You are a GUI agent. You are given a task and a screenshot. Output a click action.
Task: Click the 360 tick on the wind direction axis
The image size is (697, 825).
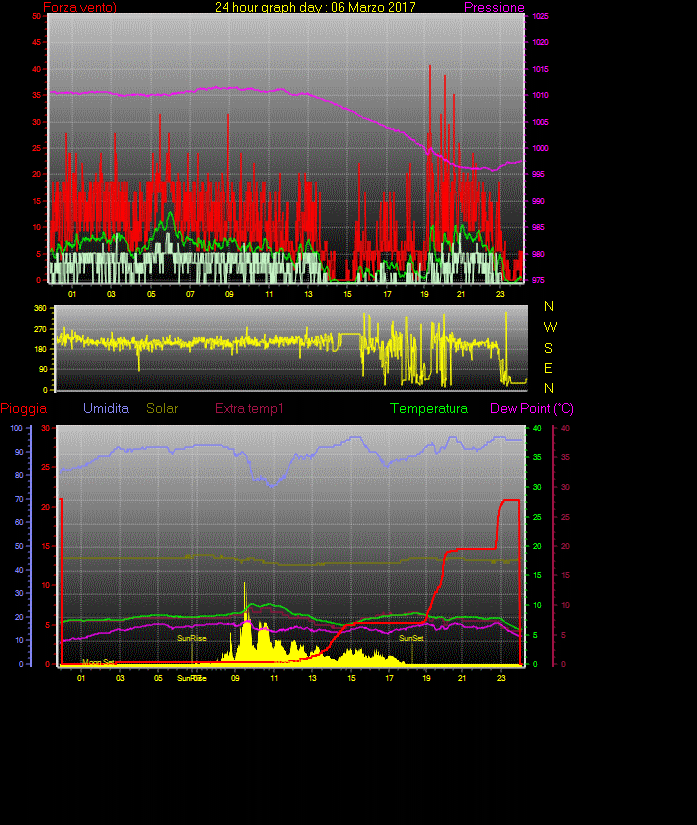click(41, 309)
